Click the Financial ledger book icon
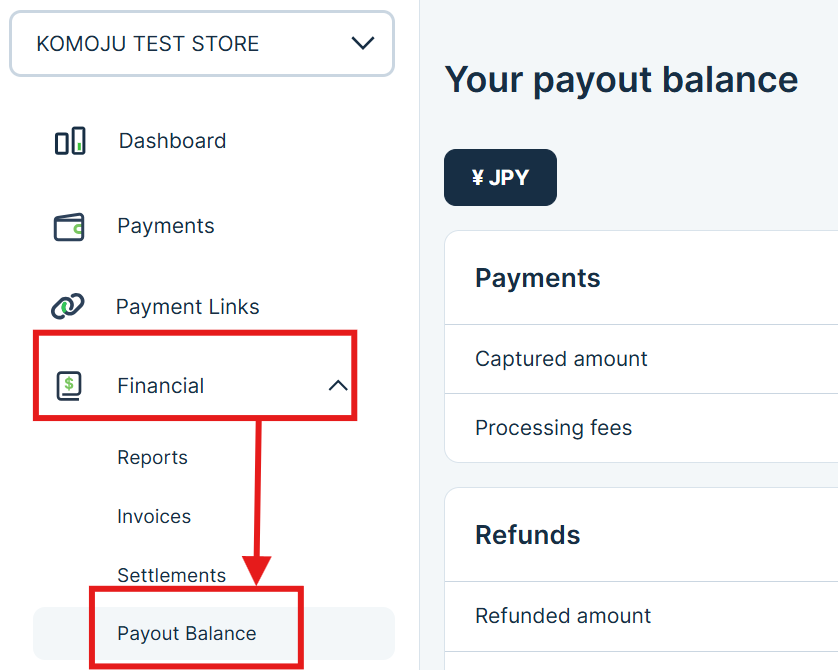The height and width of the screenshot is (670, 838). [x=69, y=385]
